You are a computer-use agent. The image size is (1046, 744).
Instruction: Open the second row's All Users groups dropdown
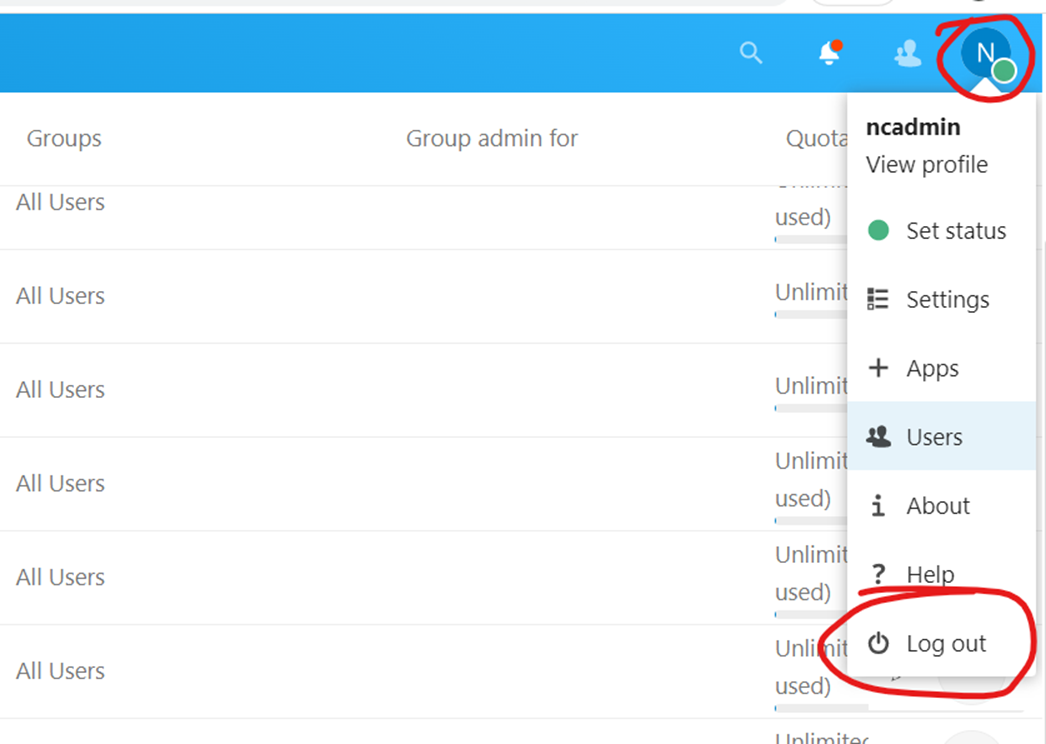tap(60, 296)
